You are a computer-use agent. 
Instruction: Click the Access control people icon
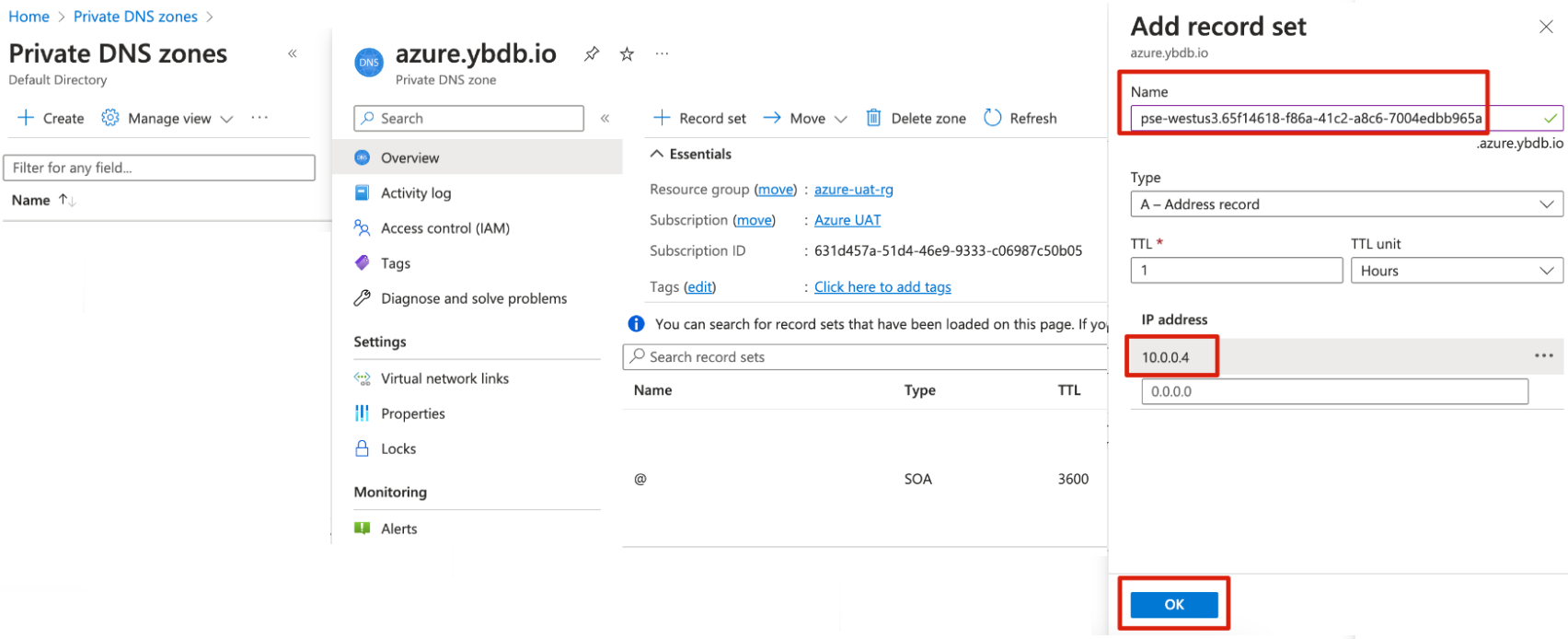point(363,227)
